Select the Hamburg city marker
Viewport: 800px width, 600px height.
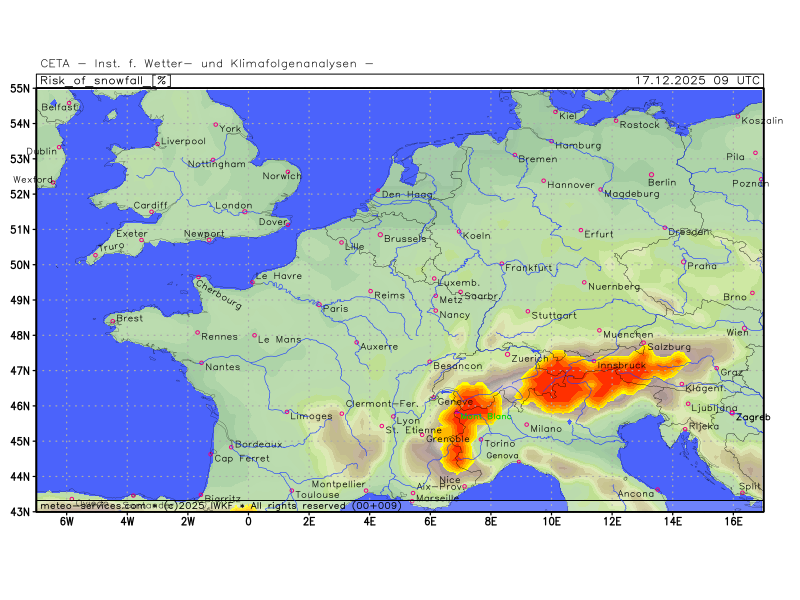552,141
